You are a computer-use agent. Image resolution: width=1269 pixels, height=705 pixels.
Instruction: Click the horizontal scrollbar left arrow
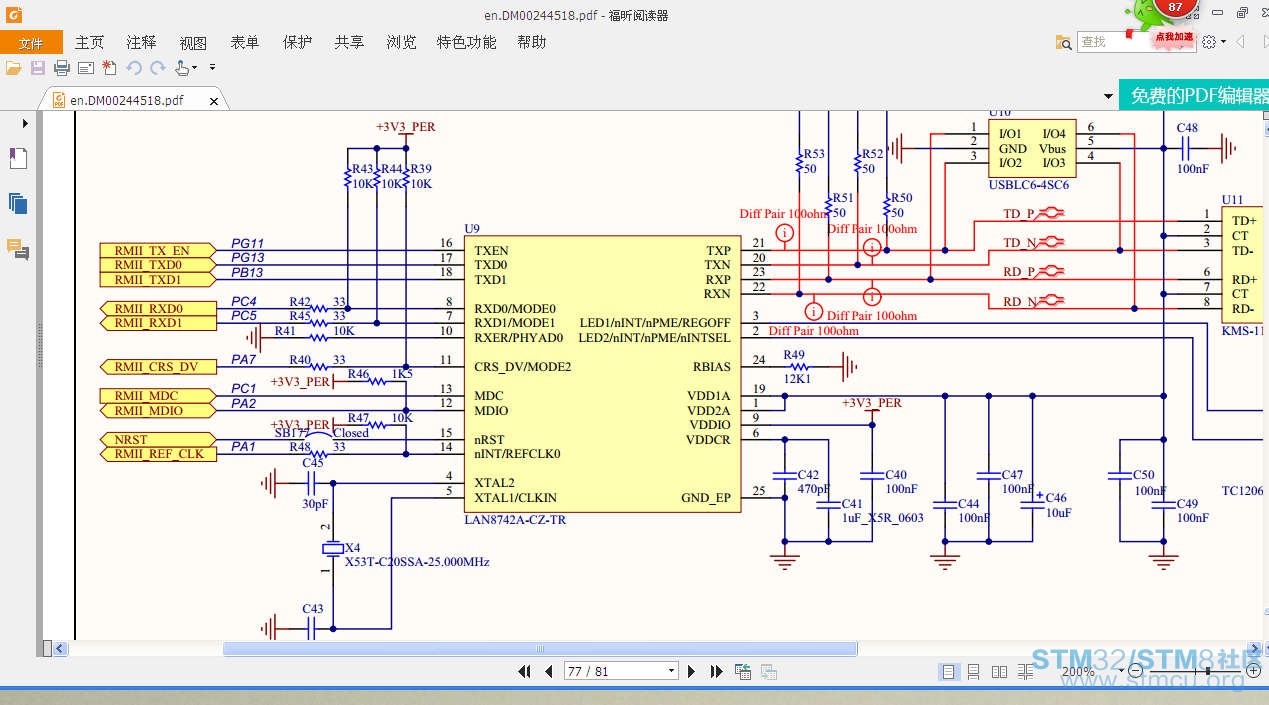click(x=61, y=649)
